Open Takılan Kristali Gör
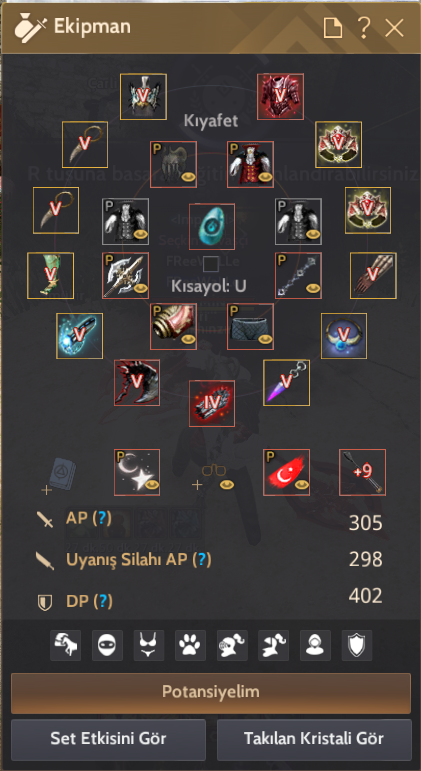Image resolution: width=421 pixels, height=771 pixels. pos(314,739)
